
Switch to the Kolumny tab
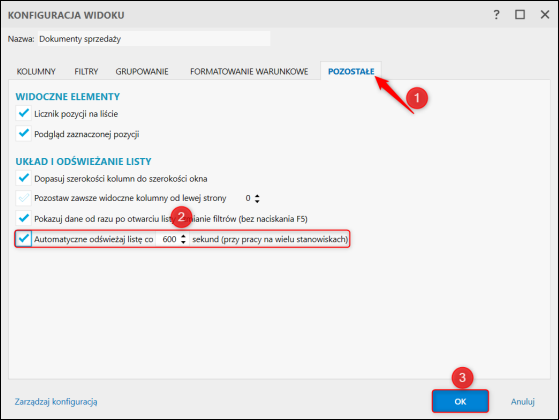(x=36, y=71)
